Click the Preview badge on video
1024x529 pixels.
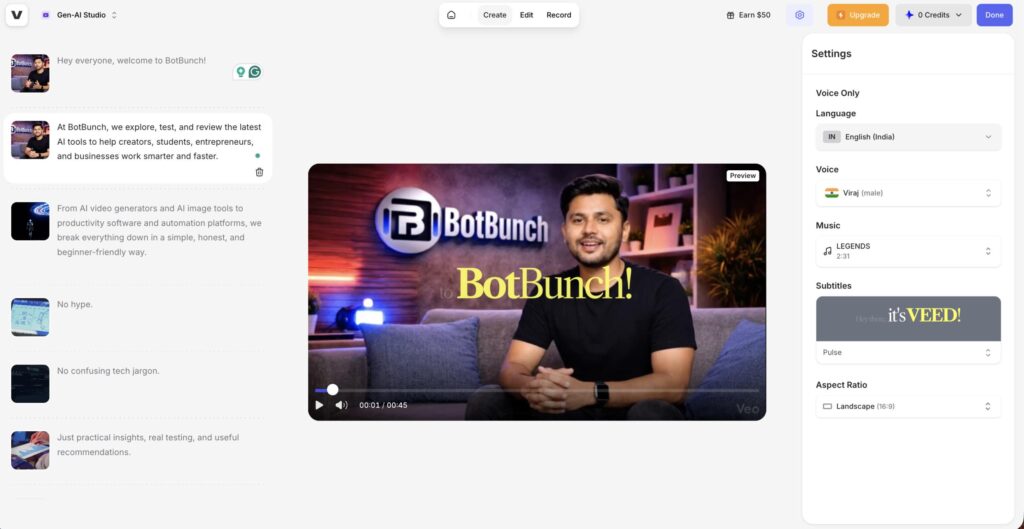click(x=743, y=176)
